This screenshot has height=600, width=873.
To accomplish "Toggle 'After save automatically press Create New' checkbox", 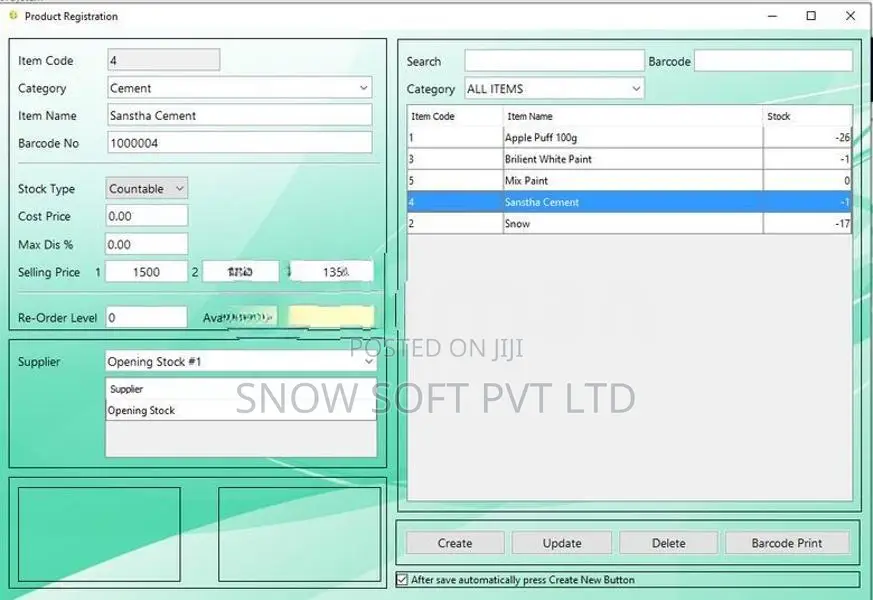I will coord(402,580).
